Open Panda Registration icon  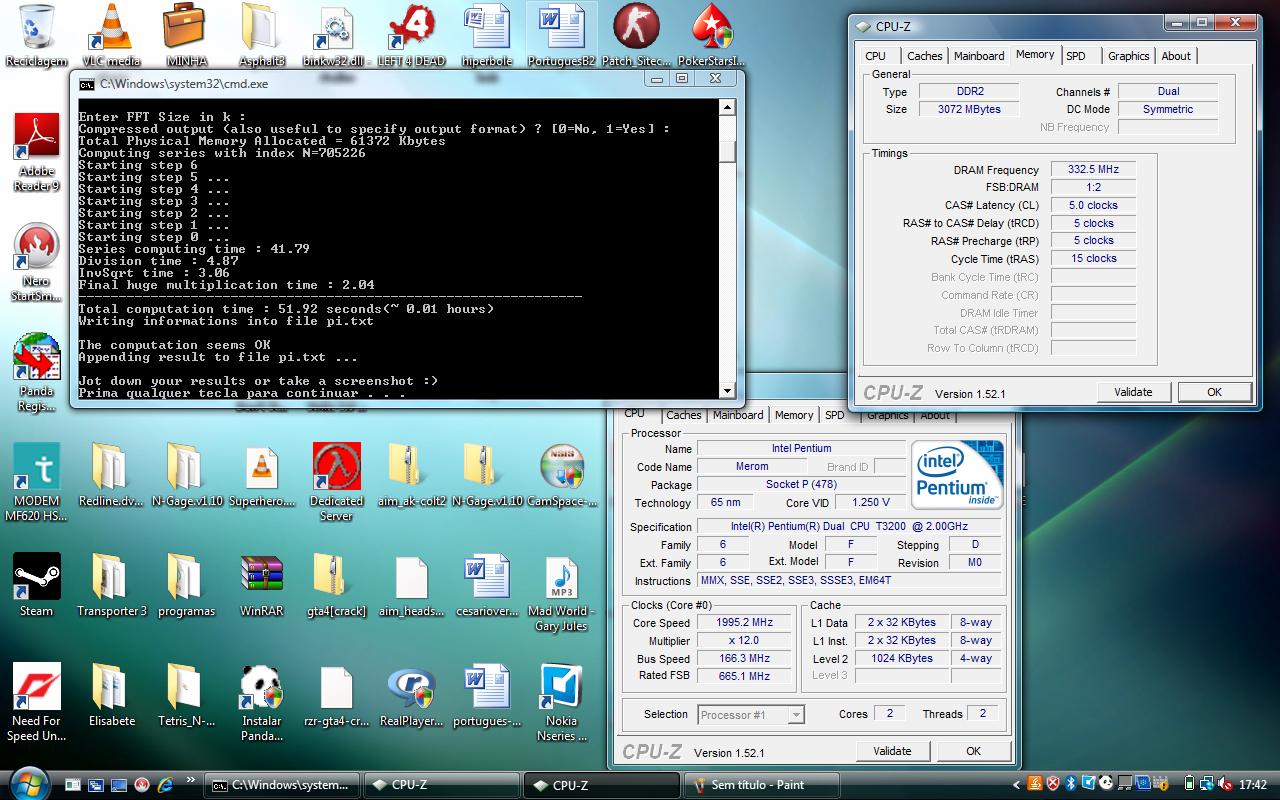coord(36,372)
